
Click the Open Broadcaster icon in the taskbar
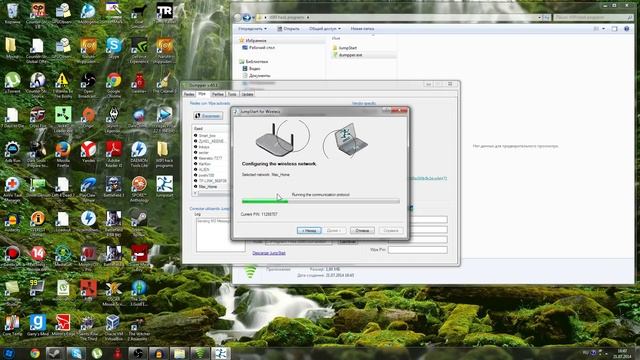[x=138, y=353]
